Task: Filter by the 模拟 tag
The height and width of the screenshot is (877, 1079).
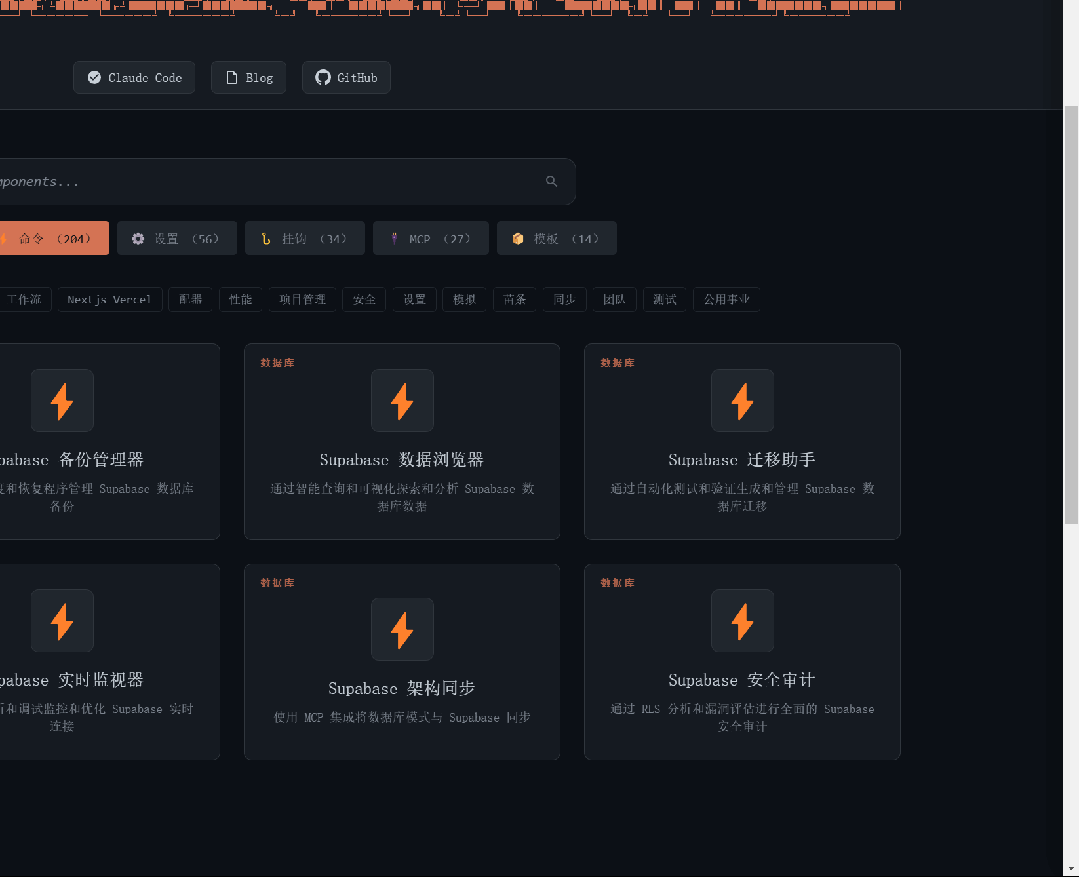Action: [464, 299]
